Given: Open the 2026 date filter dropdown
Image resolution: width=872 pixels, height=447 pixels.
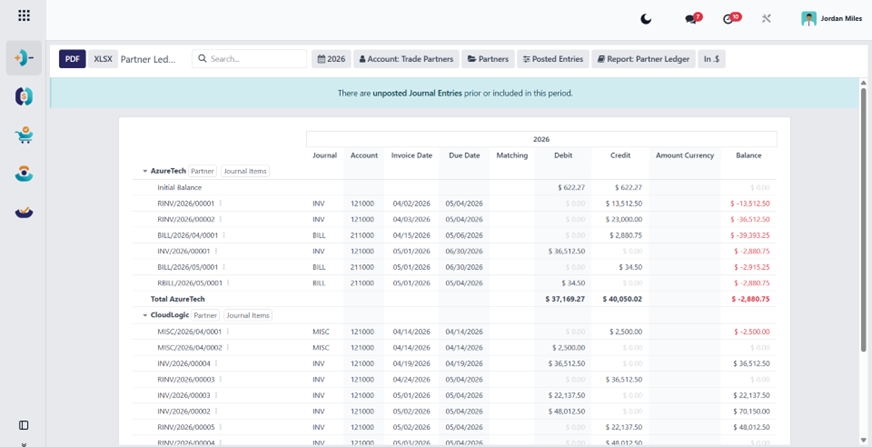Looking at the screenshot, I should pyautogui.click(x=331, y=59).
